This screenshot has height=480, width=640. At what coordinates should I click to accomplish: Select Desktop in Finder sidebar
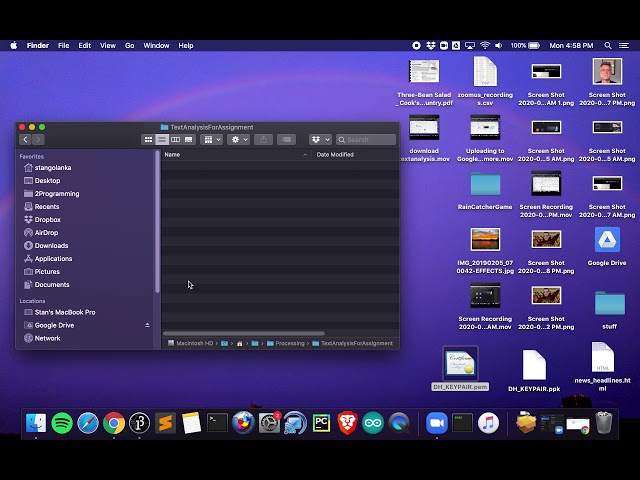pos(42,181)
